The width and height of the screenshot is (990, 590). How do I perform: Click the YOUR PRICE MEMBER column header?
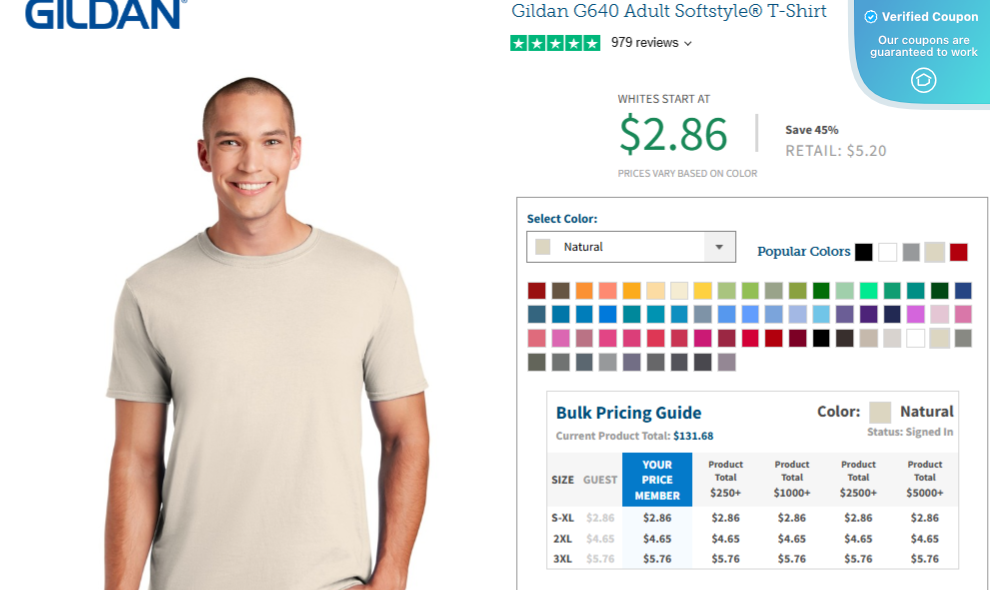click(x=657, y=479)
